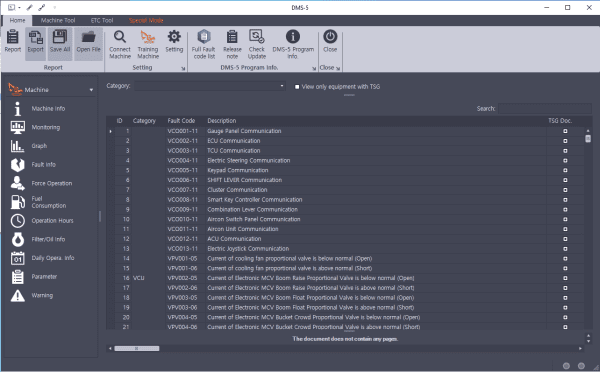Sort by Description column header
Screen dimensions: 600x372
coord(222,121)
